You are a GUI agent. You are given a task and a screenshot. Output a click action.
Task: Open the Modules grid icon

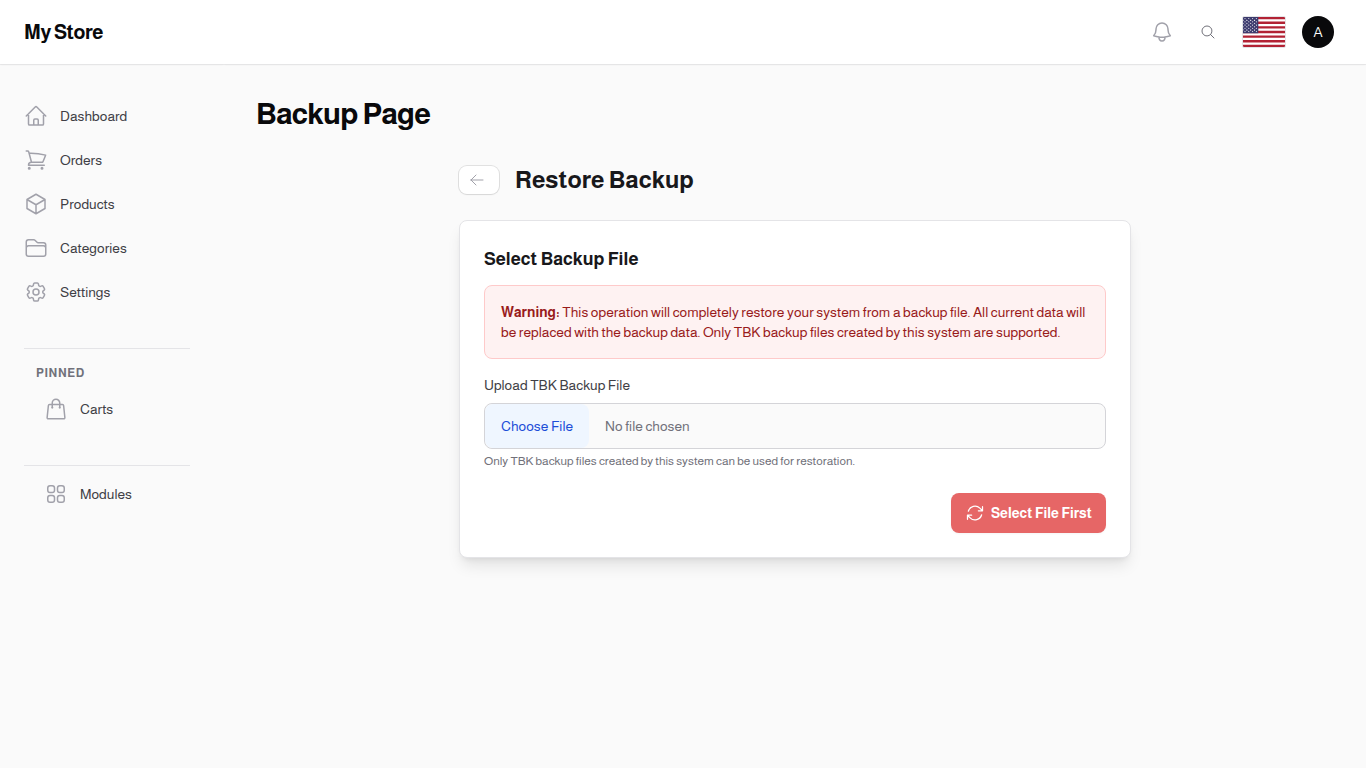55,494
